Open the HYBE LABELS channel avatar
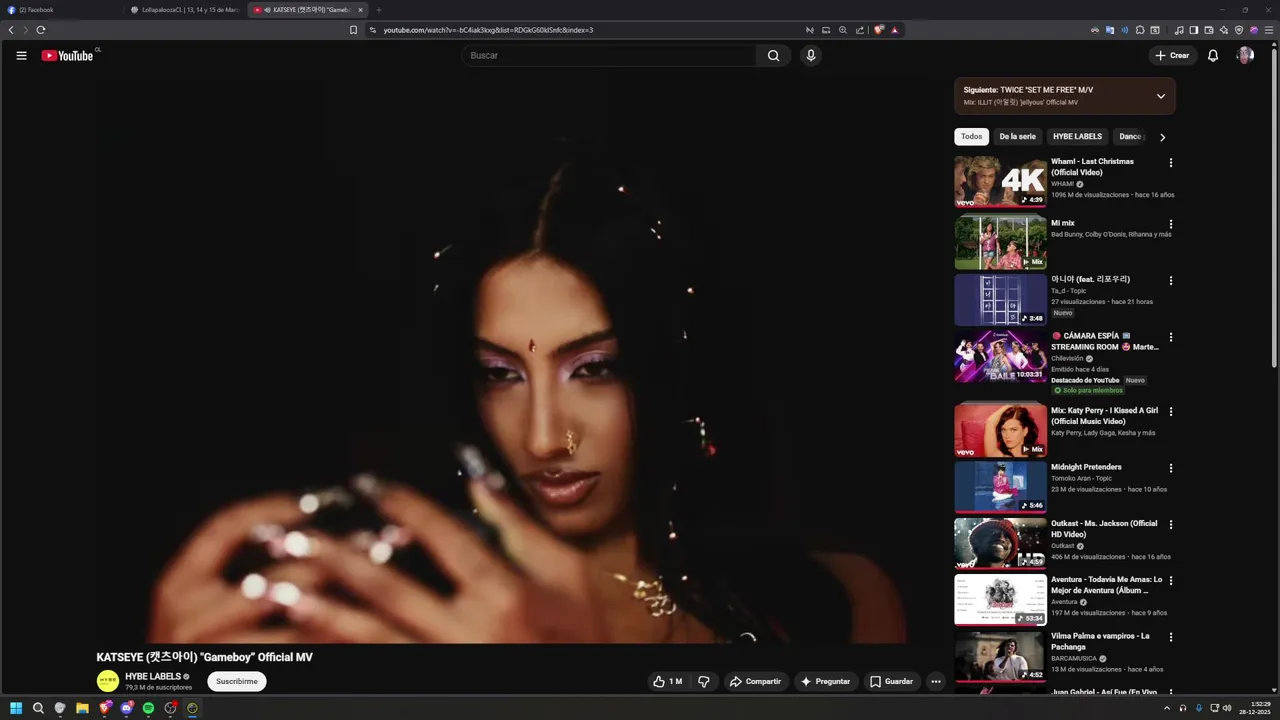This screenshot has width=1280, height=720. (107, 681)
